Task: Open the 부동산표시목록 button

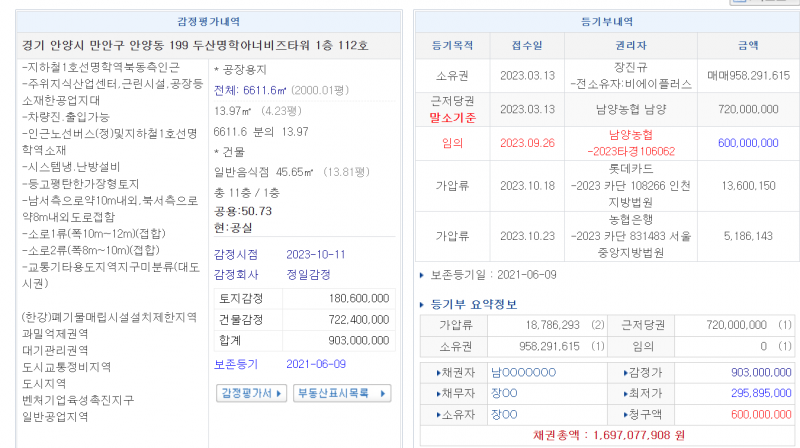Action: pos(340,392)
